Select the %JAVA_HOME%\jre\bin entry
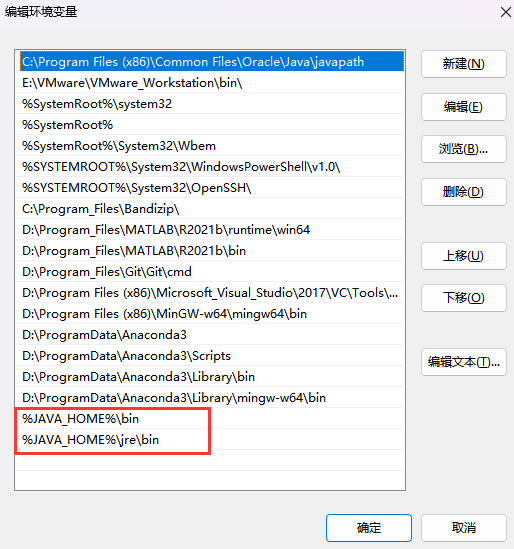Image resolution: width=514 pixels, height=549 pixels. (x=210, y=440)
